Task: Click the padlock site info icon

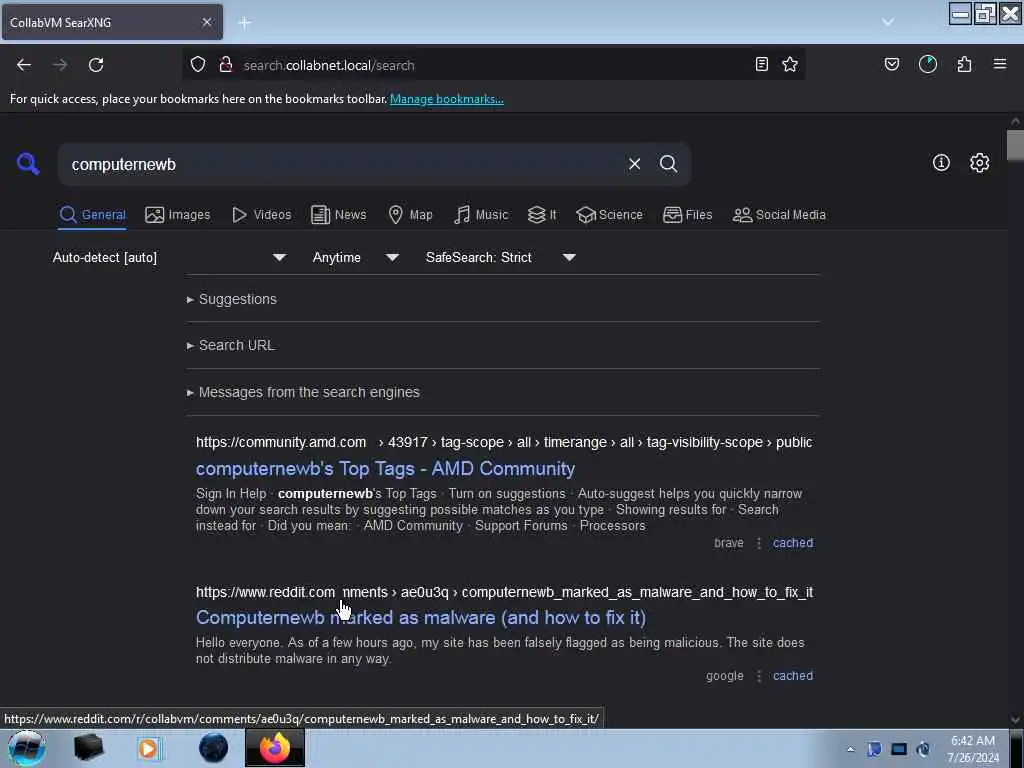Action: coord(226,64)
